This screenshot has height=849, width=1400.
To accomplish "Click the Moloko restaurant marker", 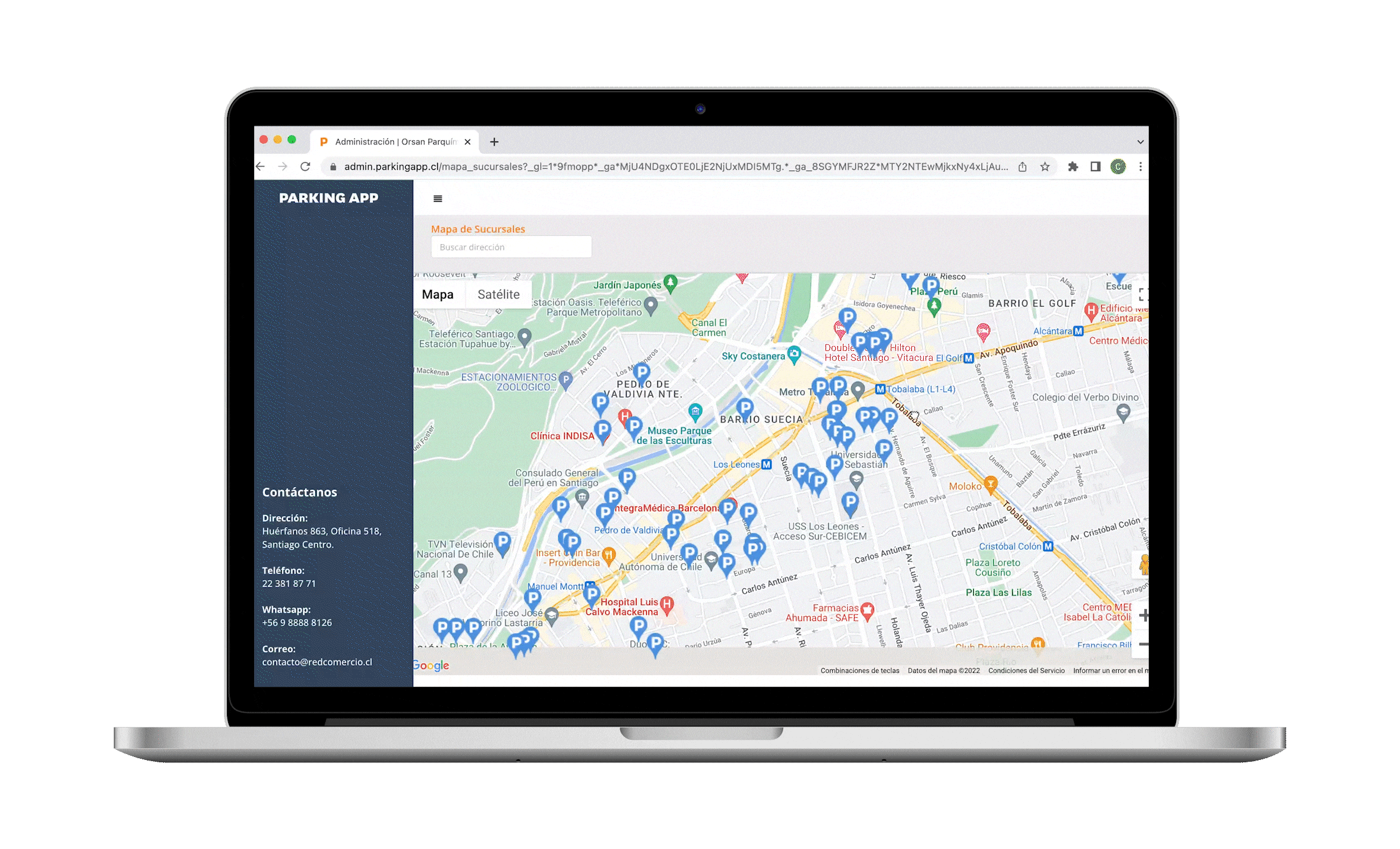I will coord(990,485).
